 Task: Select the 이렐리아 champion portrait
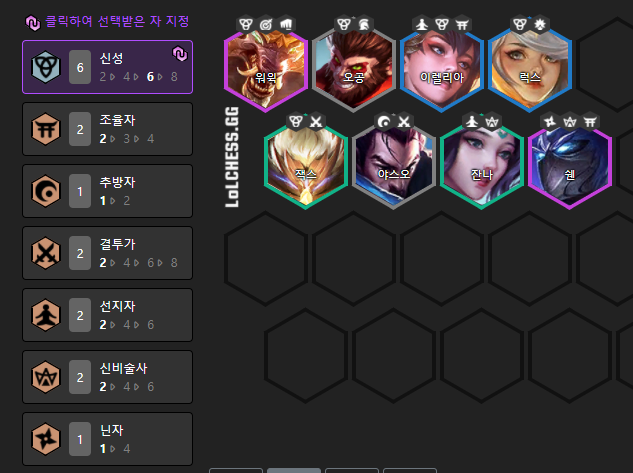(442, 67)
